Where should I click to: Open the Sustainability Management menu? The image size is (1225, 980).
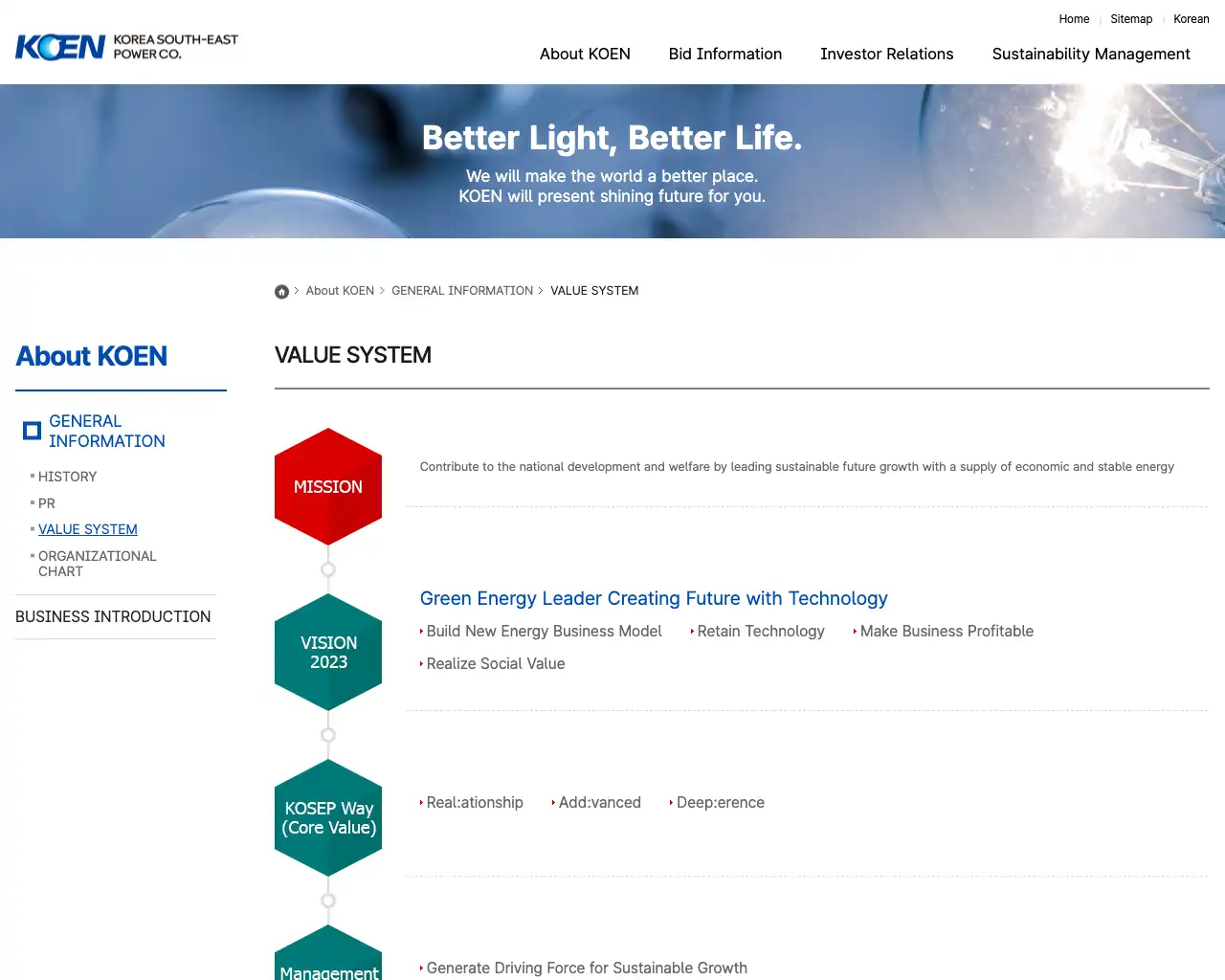[x=1091, y=54]
